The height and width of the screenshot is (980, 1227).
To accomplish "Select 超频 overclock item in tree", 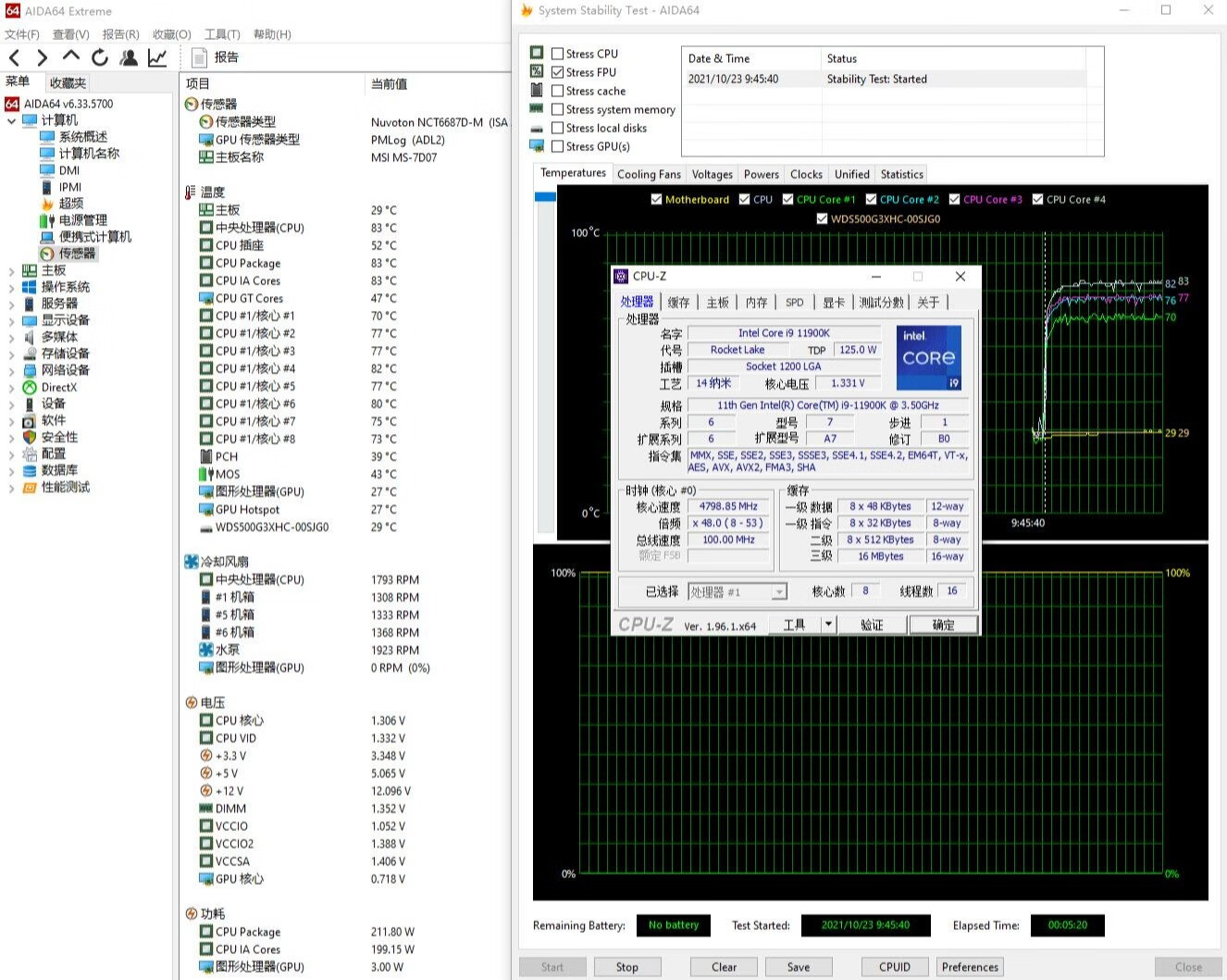I will pyautogui.click(x=71, y=203).
